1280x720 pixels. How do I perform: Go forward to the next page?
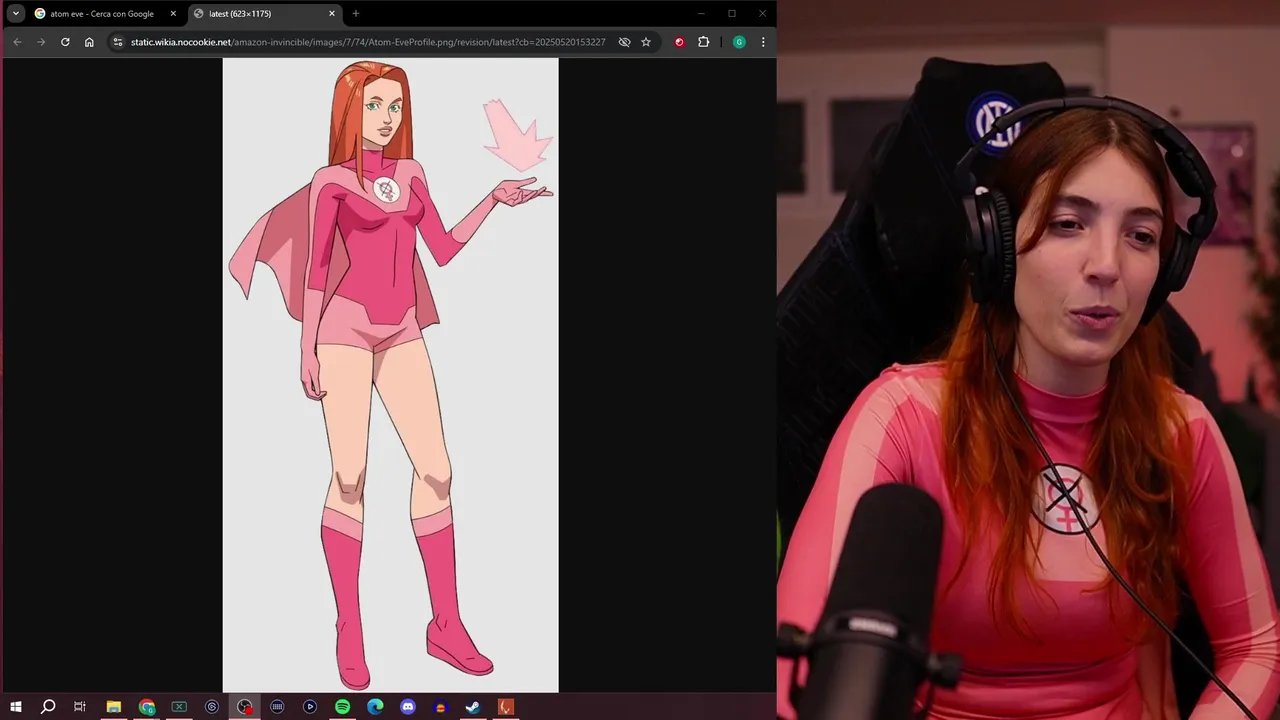click(x=41, y=42)
